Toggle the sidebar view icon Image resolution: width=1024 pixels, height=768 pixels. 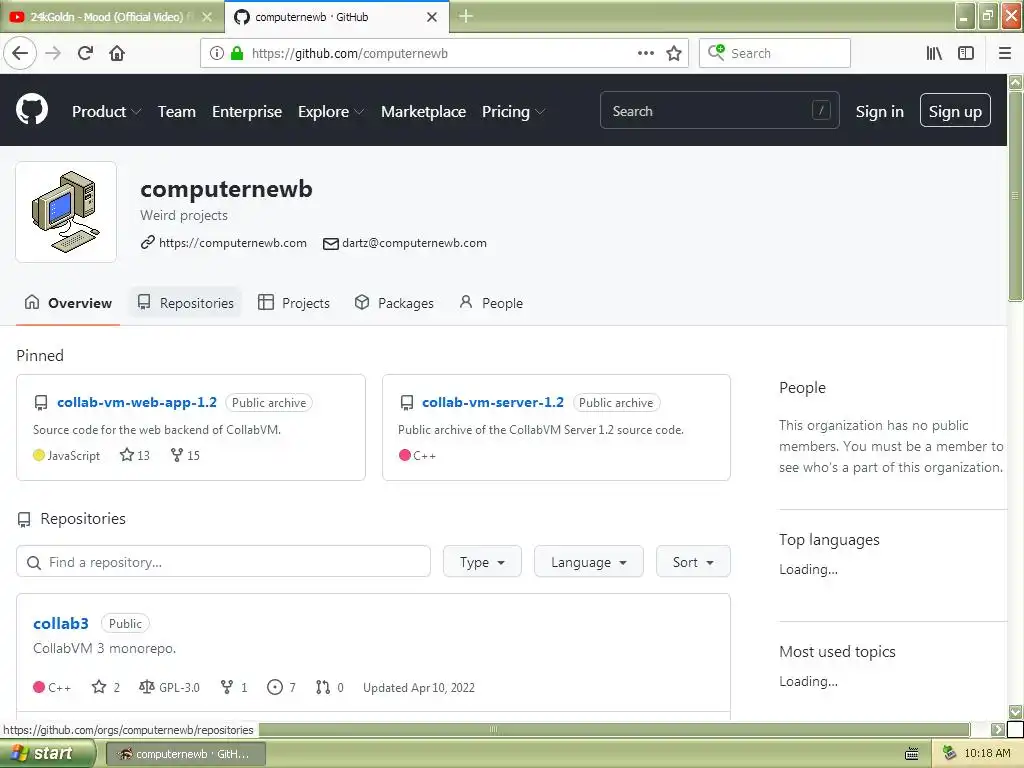966,54
